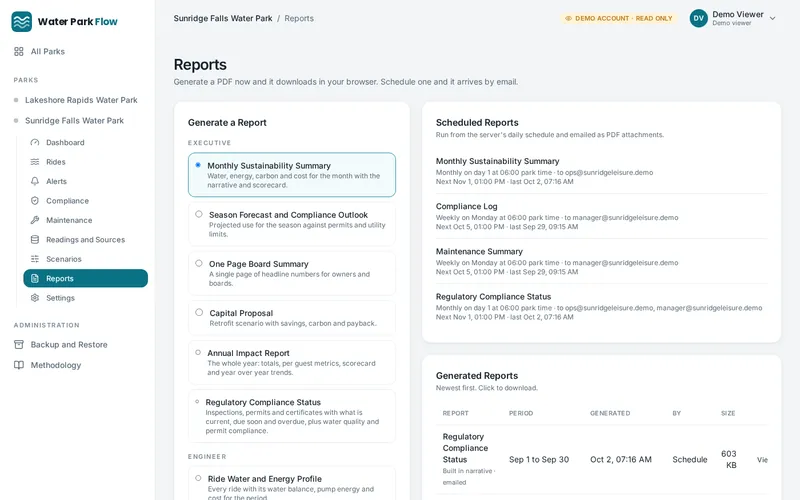
Task: Click the BY column header
Action: click(677, 413)
